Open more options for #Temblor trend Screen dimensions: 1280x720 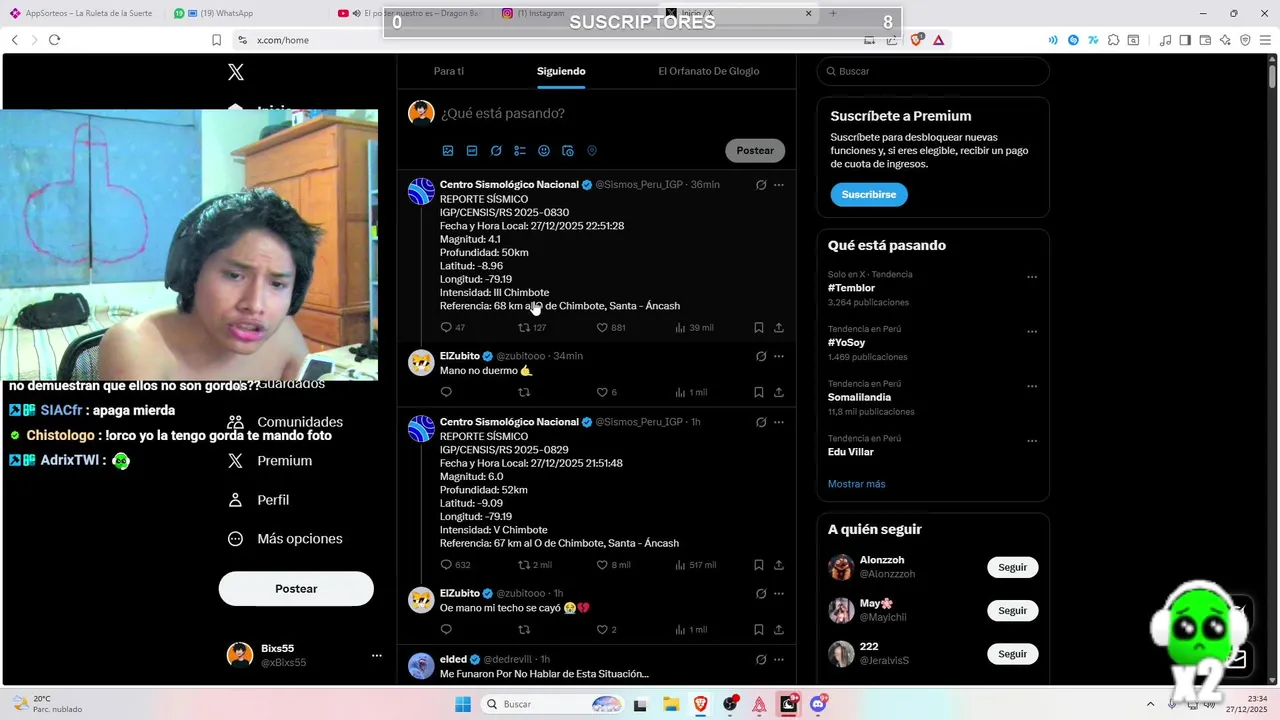click(x=1032, y=277)
